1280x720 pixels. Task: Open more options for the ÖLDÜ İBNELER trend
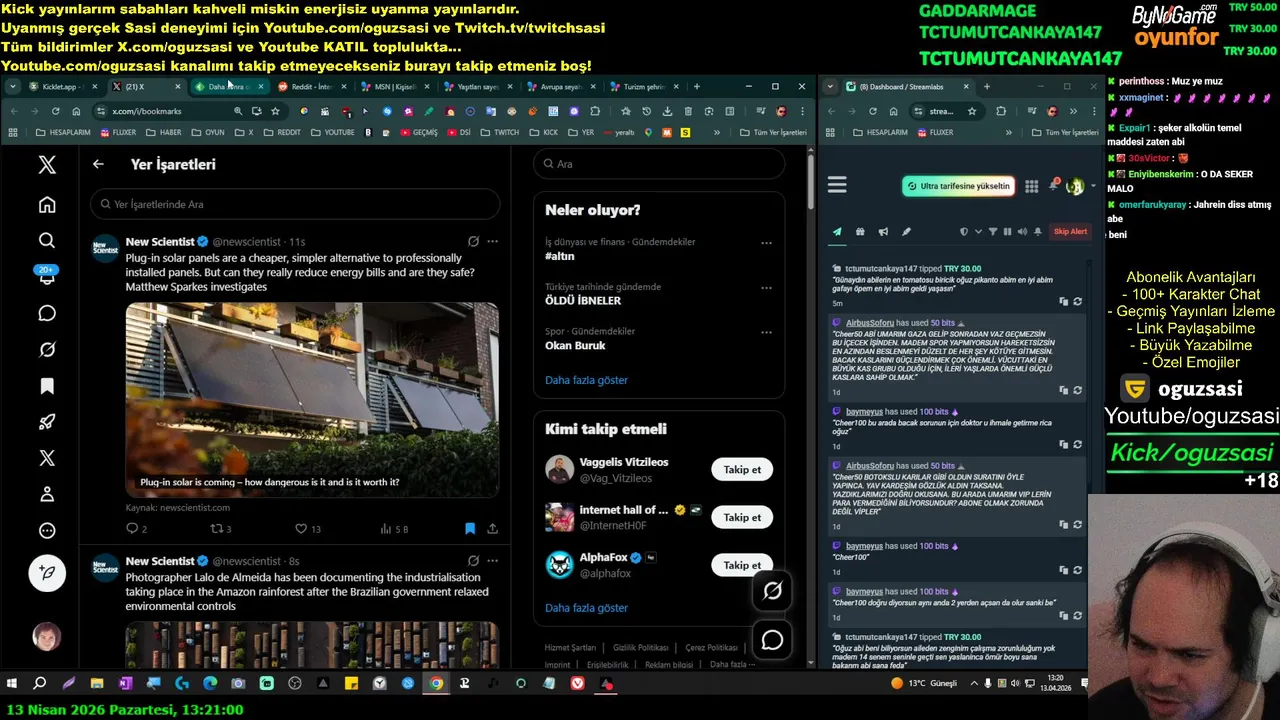[766, 288]
